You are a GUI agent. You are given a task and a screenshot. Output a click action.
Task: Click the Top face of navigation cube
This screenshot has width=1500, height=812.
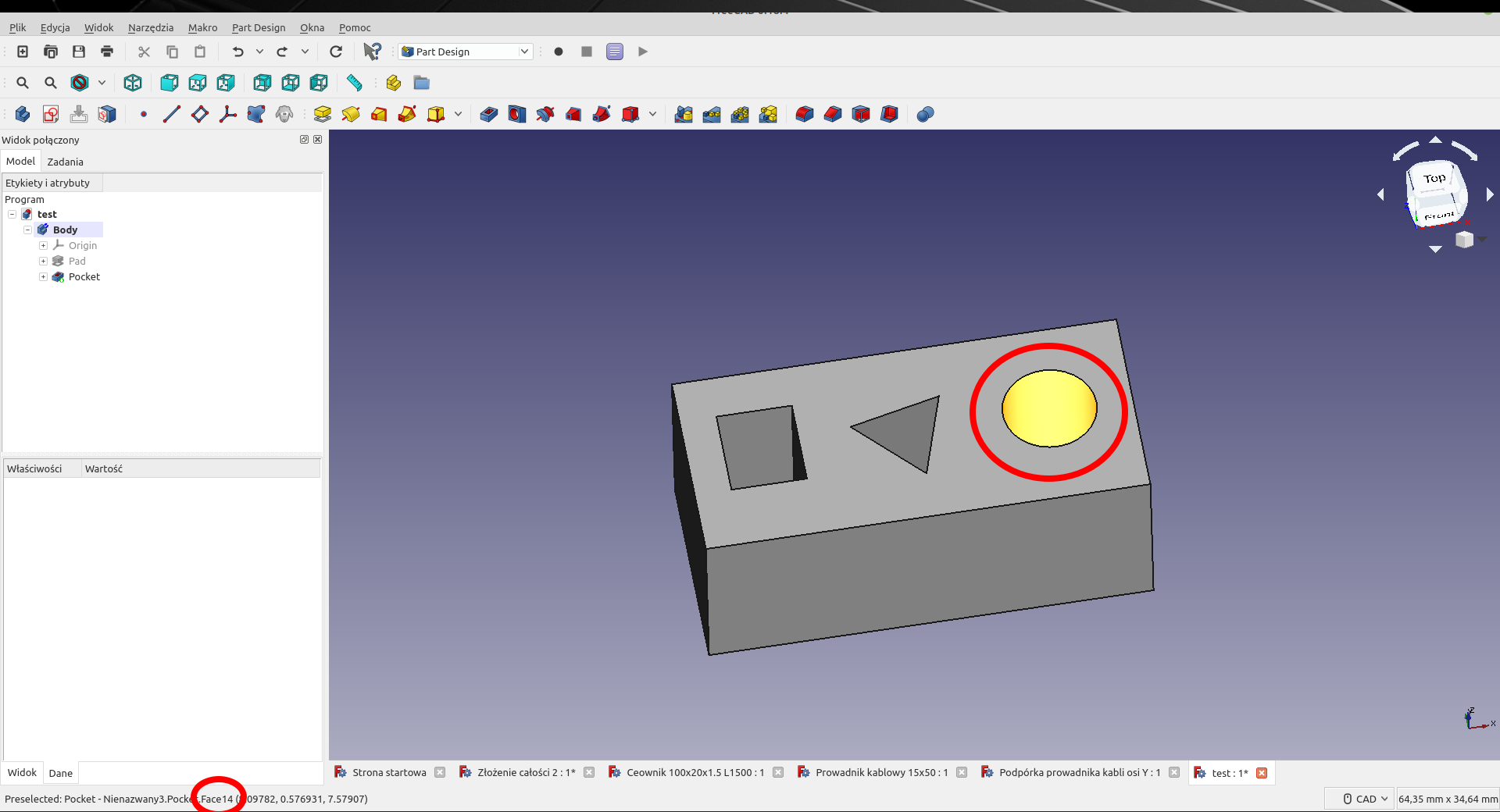(x=1434, y=179)
